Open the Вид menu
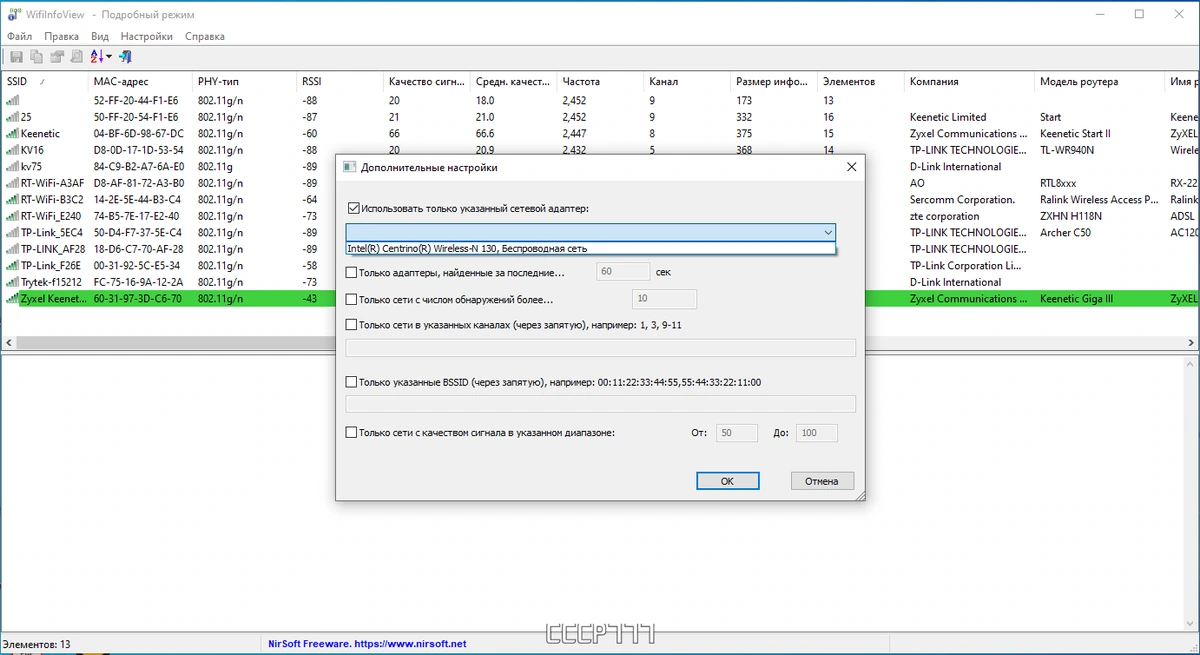 tap(100, 36)
